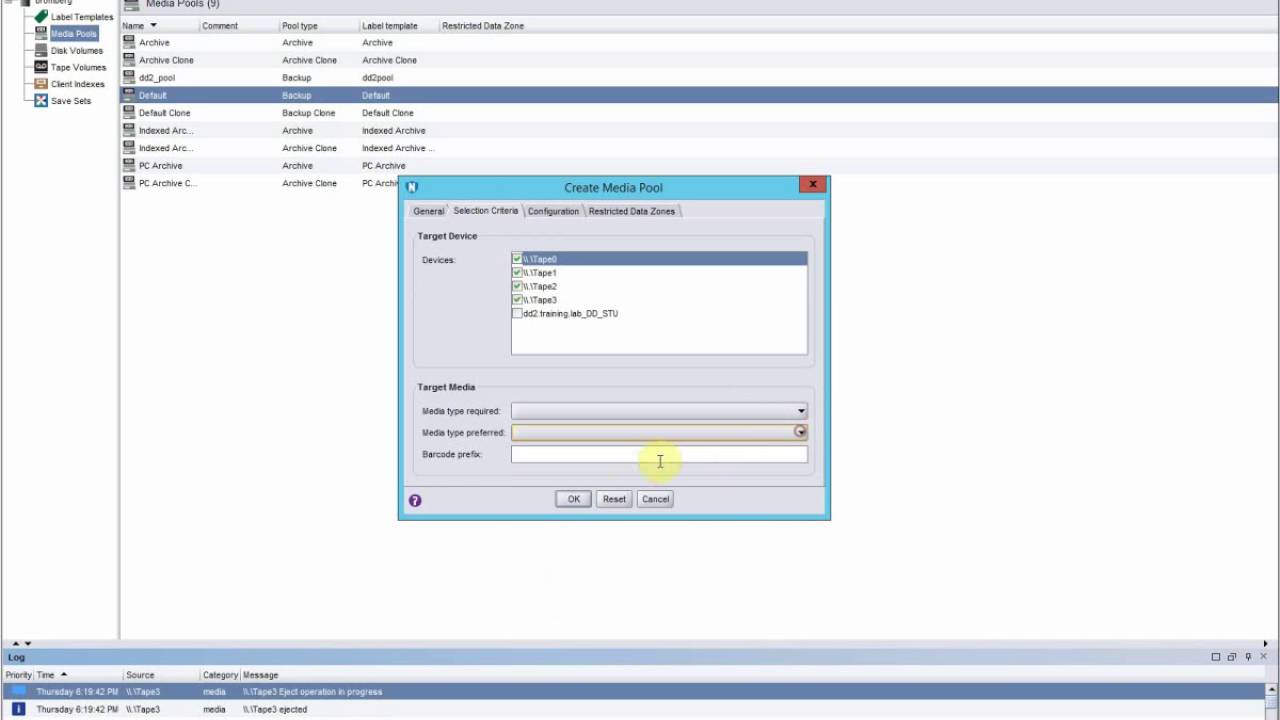
Task: Switch to the Selection Criteria tab
Action: tap(485, 211)
